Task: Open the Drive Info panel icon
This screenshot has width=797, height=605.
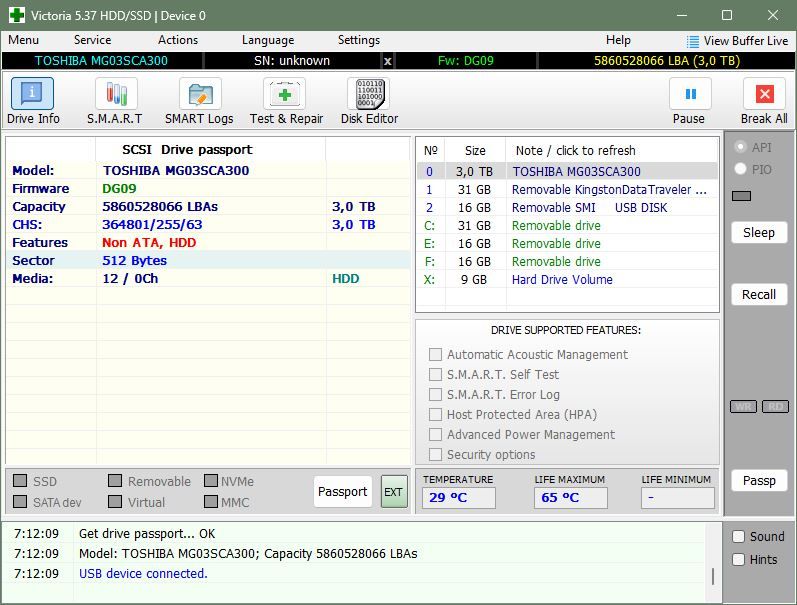Action: [32, 94]
